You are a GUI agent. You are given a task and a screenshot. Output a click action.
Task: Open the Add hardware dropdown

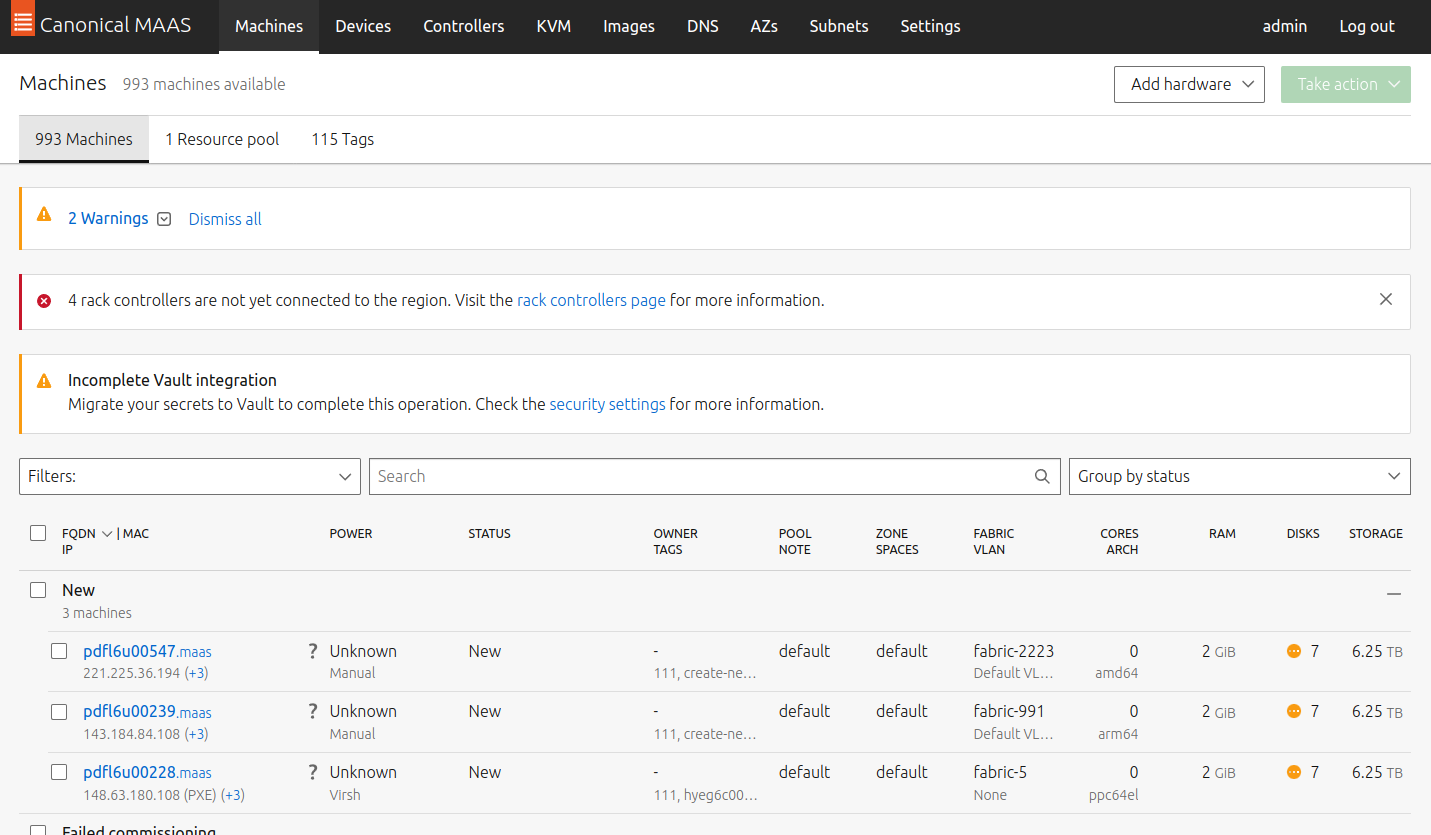pos(1189,84)
